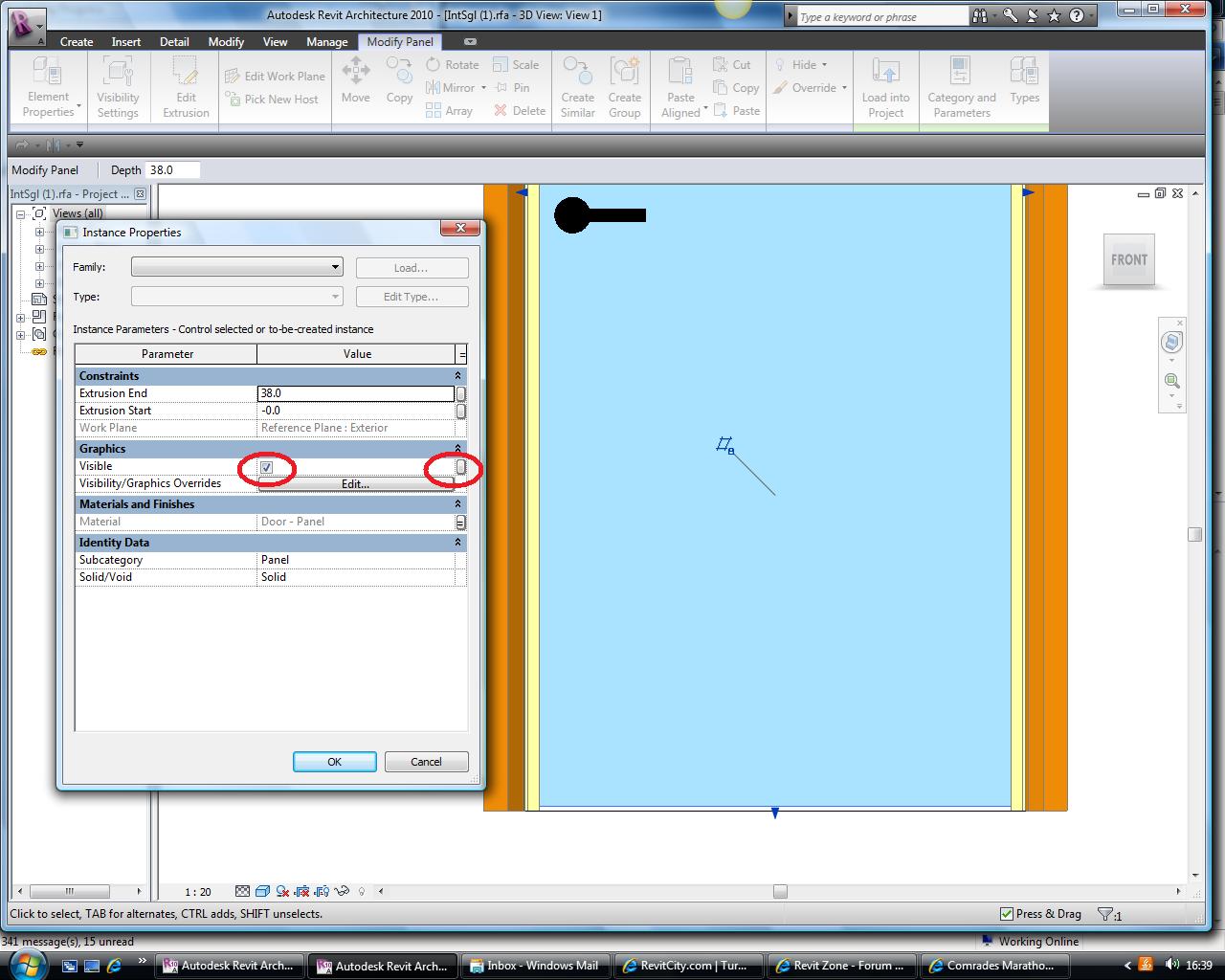
Task: Click the volume icon in system tray
Action: tap(1173, 965)
